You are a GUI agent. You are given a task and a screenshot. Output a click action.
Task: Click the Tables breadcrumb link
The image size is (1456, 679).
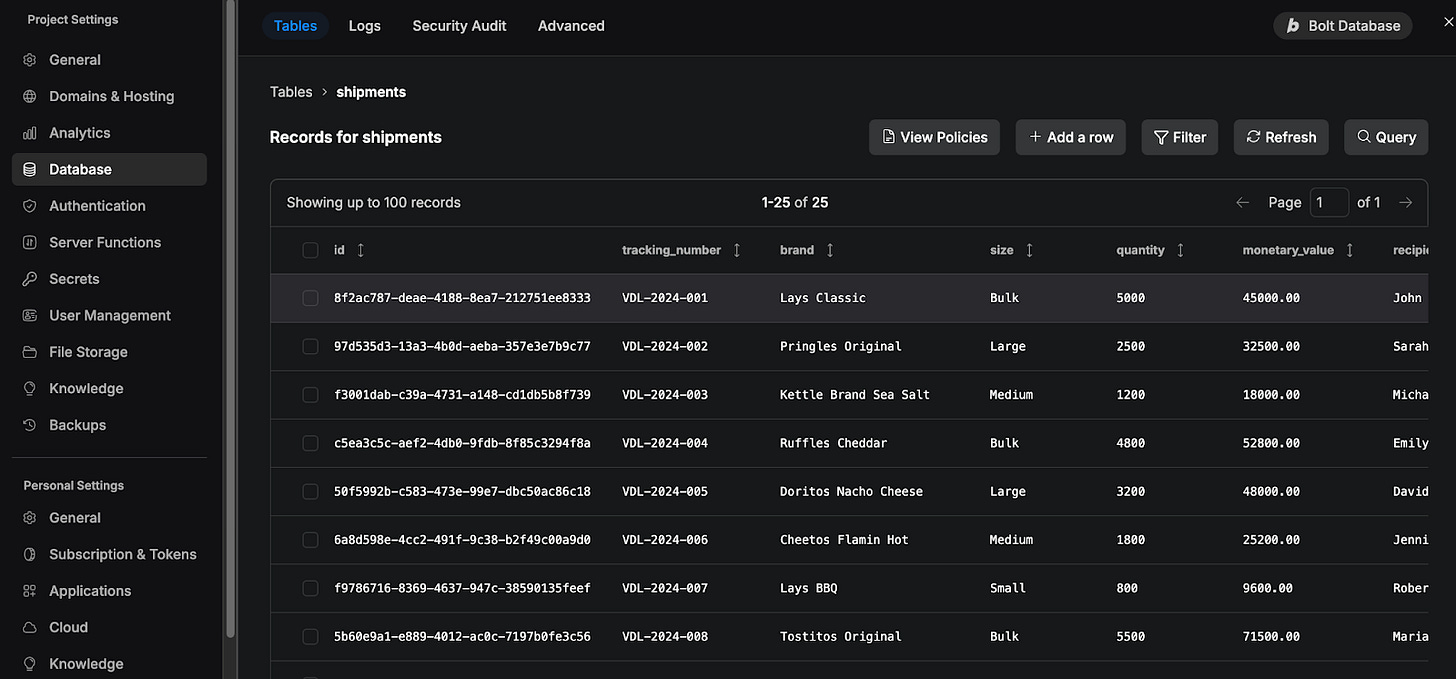tap(291, 92)
